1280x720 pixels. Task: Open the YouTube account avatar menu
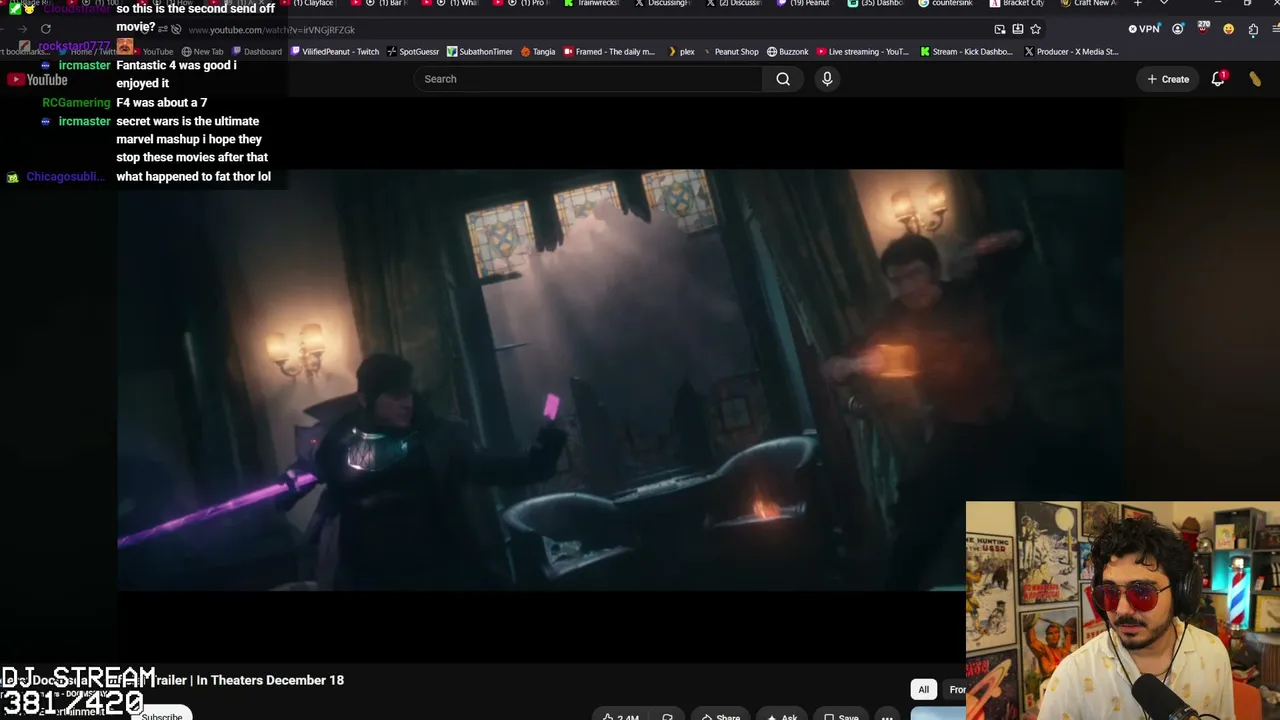click(x=1255, y=79)
